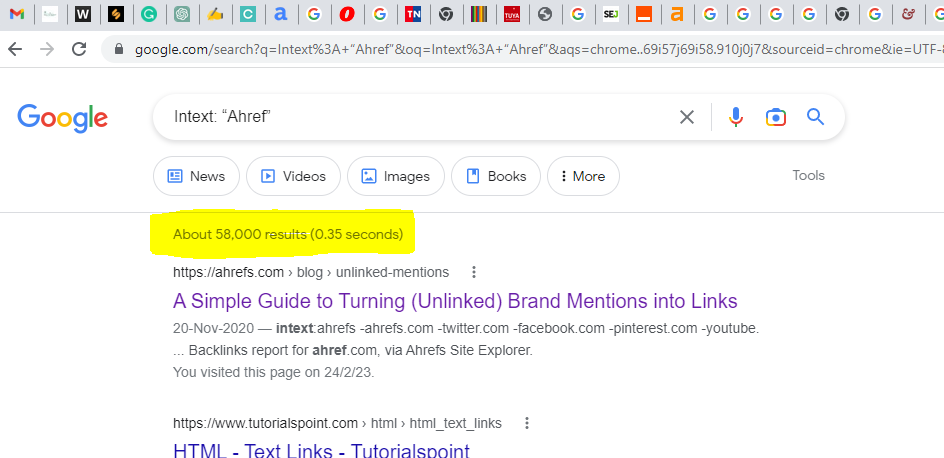
Task: Open "A Simple Guide to Turning (Unlinked) Brand Mentions" link
Action: click(455, 300)
